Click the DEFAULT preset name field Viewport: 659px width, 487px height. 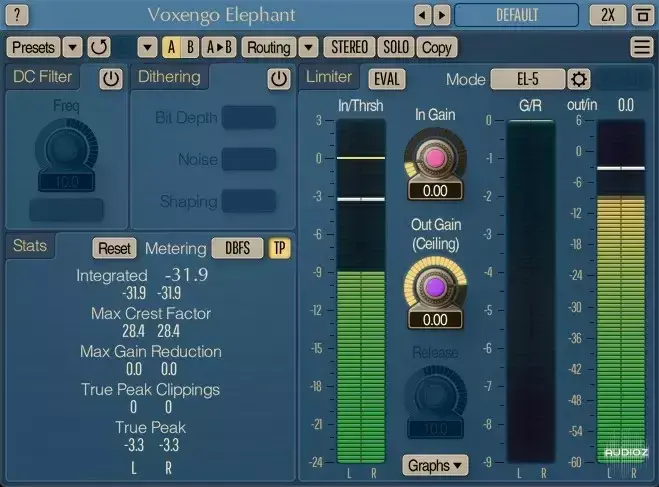[517, 16]
